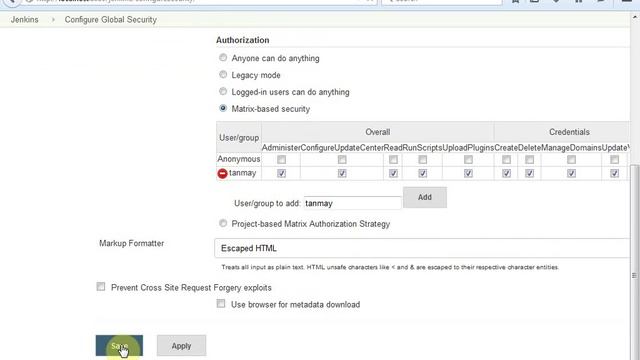Click the Anonymous row label
This screenshot has height=360, width=640.
tap(239, 159)
